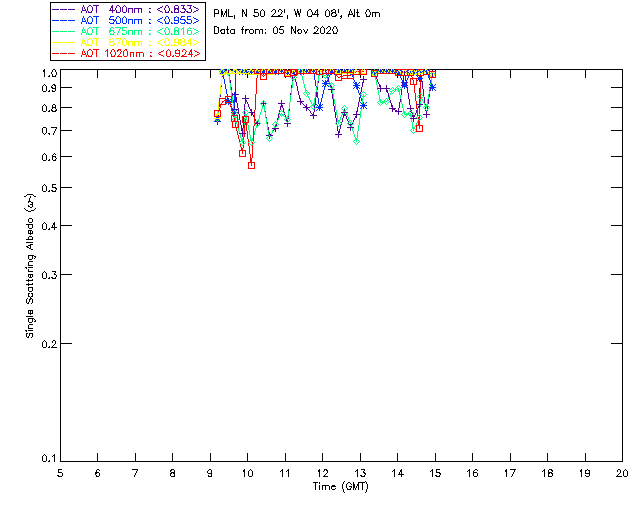Click the 8 x-axis tick label
This screenshot has height=512, width=640.
pos(173,473)
